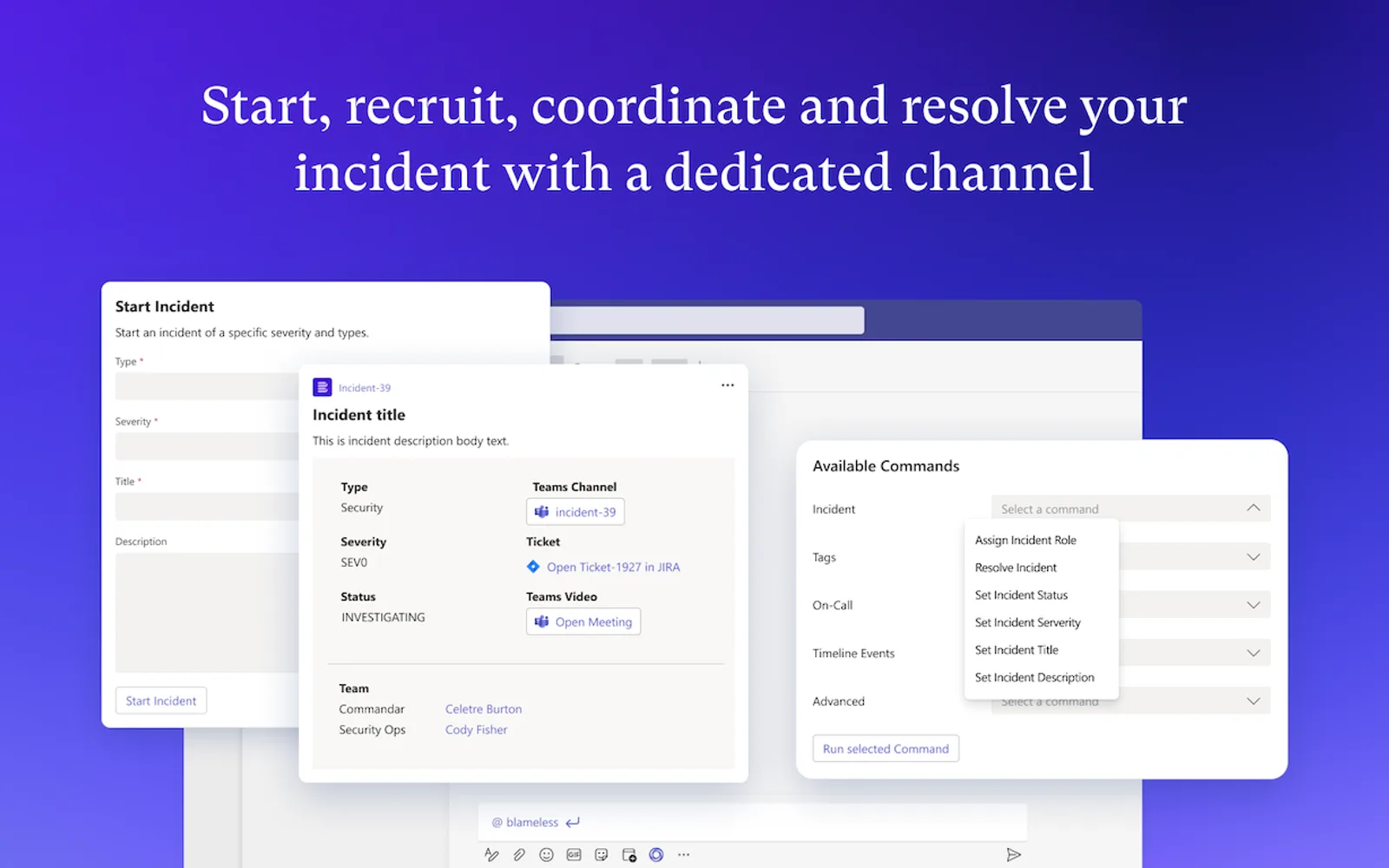Viewport: 1389px width, 868px height.
Task: Click the Incident-39 document icon
Action: pos(322,387)
